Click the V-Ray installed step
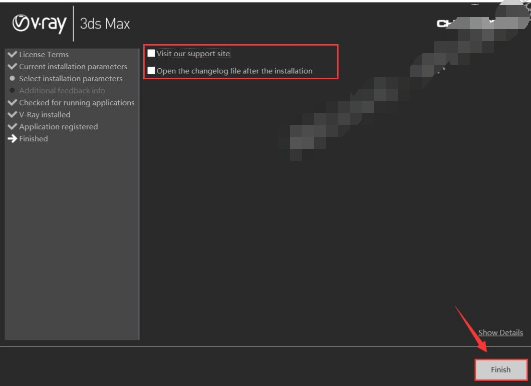Screen dimensions: 531x386 click(x=45, y=114)
